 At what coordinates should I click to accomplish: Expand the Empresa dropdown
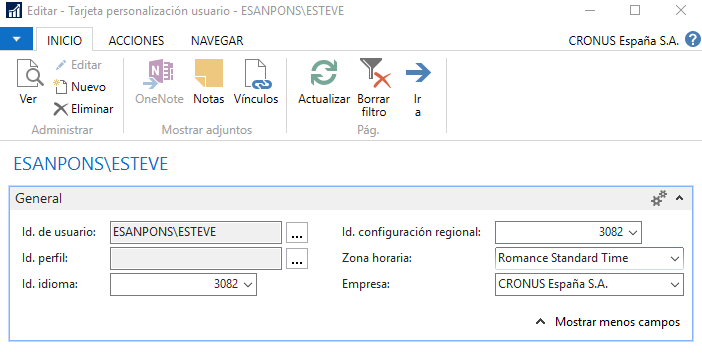tap(675, 284)
